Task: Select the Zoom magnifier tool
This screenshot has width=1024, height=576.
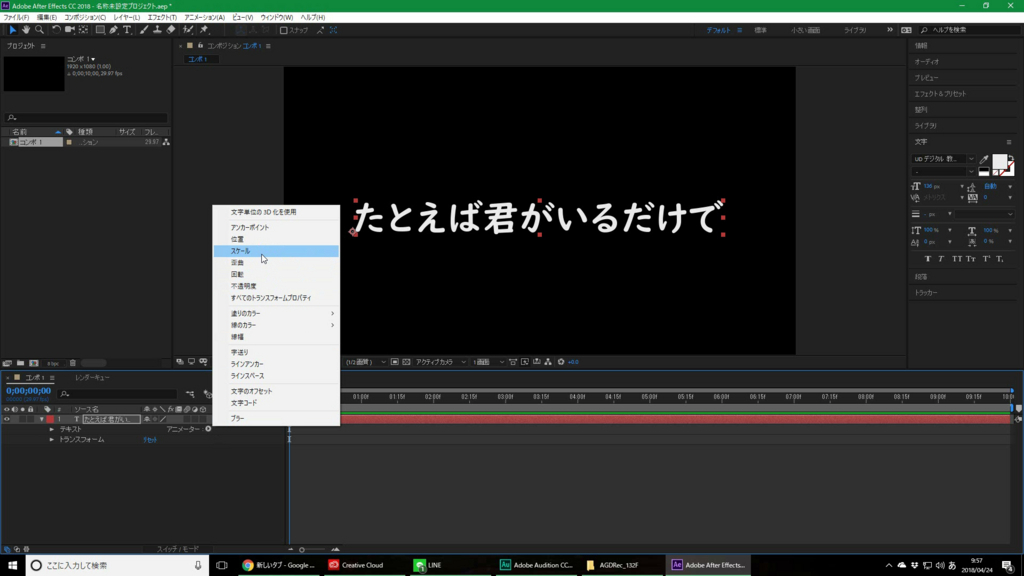Action: click(x=39, y=30)
